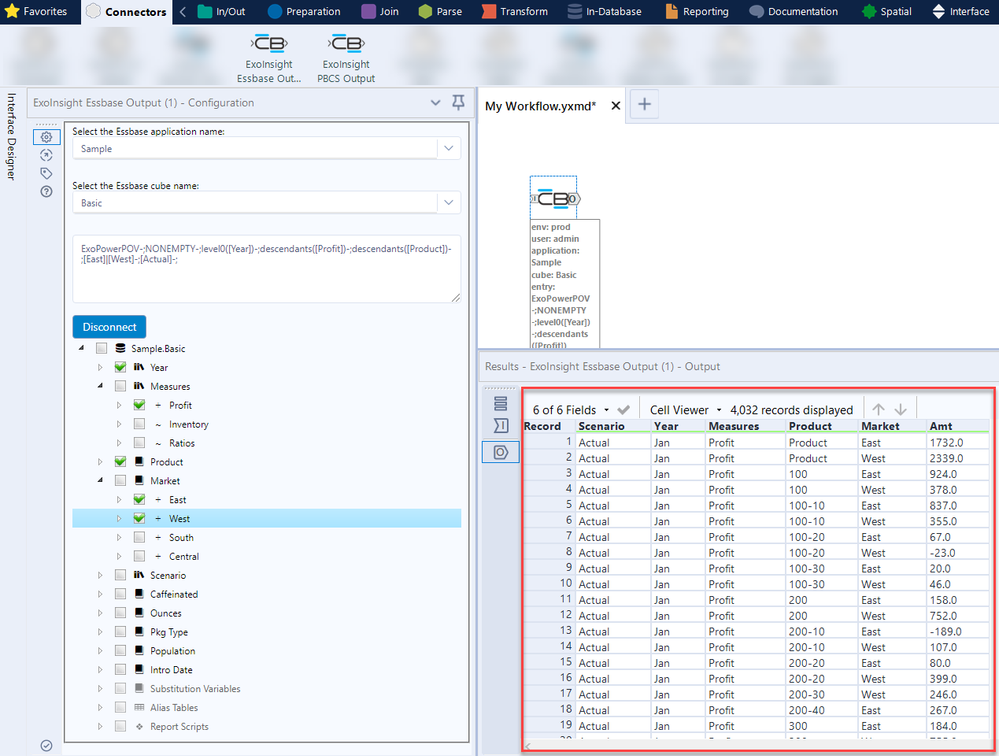999x756 pixels.
Task: Collapse the Measures tree node
Action: click(x=100, y=386)
